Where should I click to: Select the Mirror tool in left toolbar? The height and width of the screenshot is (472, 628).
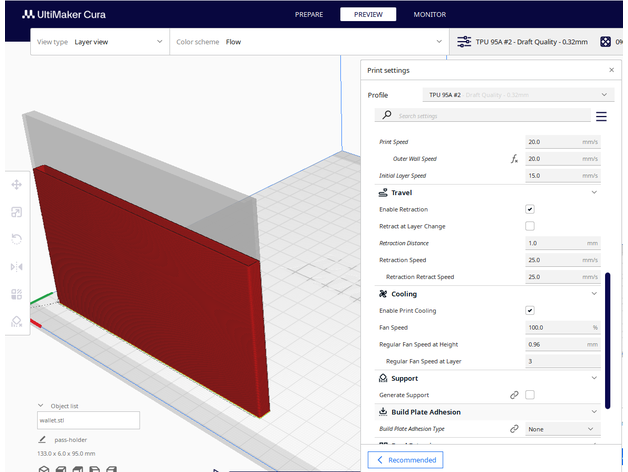pos(16,267)
